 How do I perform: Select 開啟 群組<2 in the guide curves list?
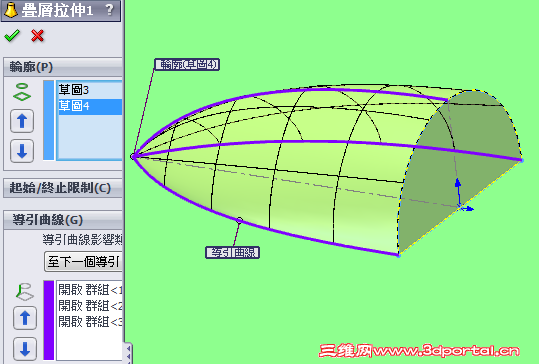pos(90,306)
